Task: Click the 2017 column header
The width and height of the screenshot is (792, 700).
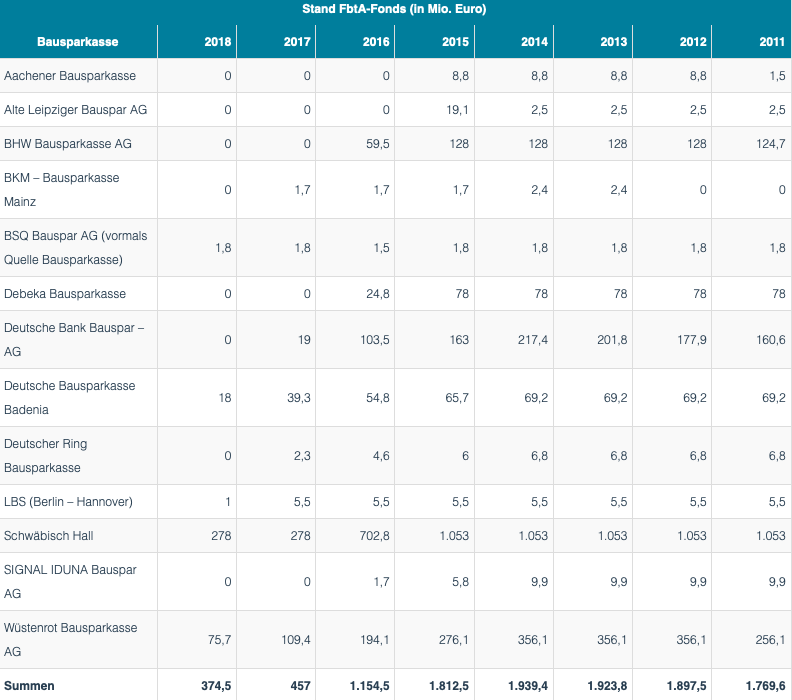Action: click(x=297, y=42)
